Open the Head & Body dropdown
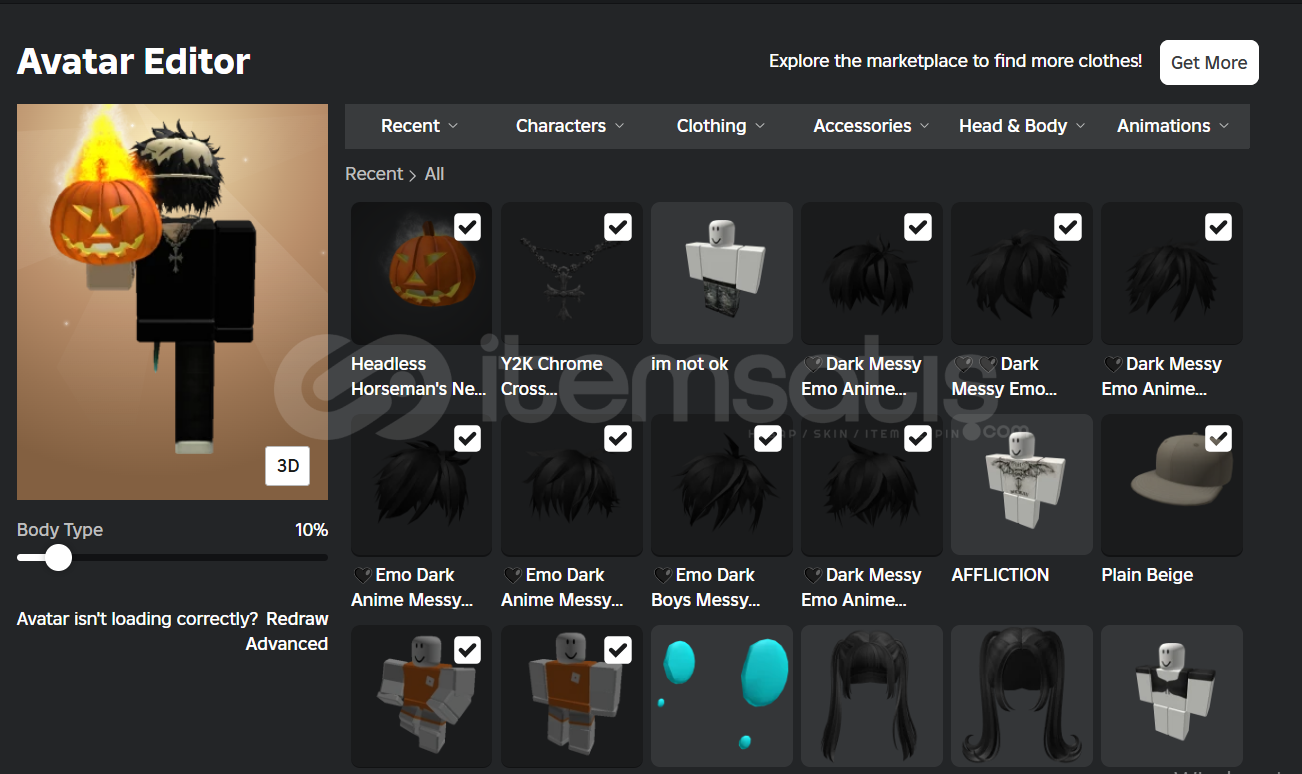This screenshot has width=1302, height=774. pyautogui.click(x=1022, y=126)
